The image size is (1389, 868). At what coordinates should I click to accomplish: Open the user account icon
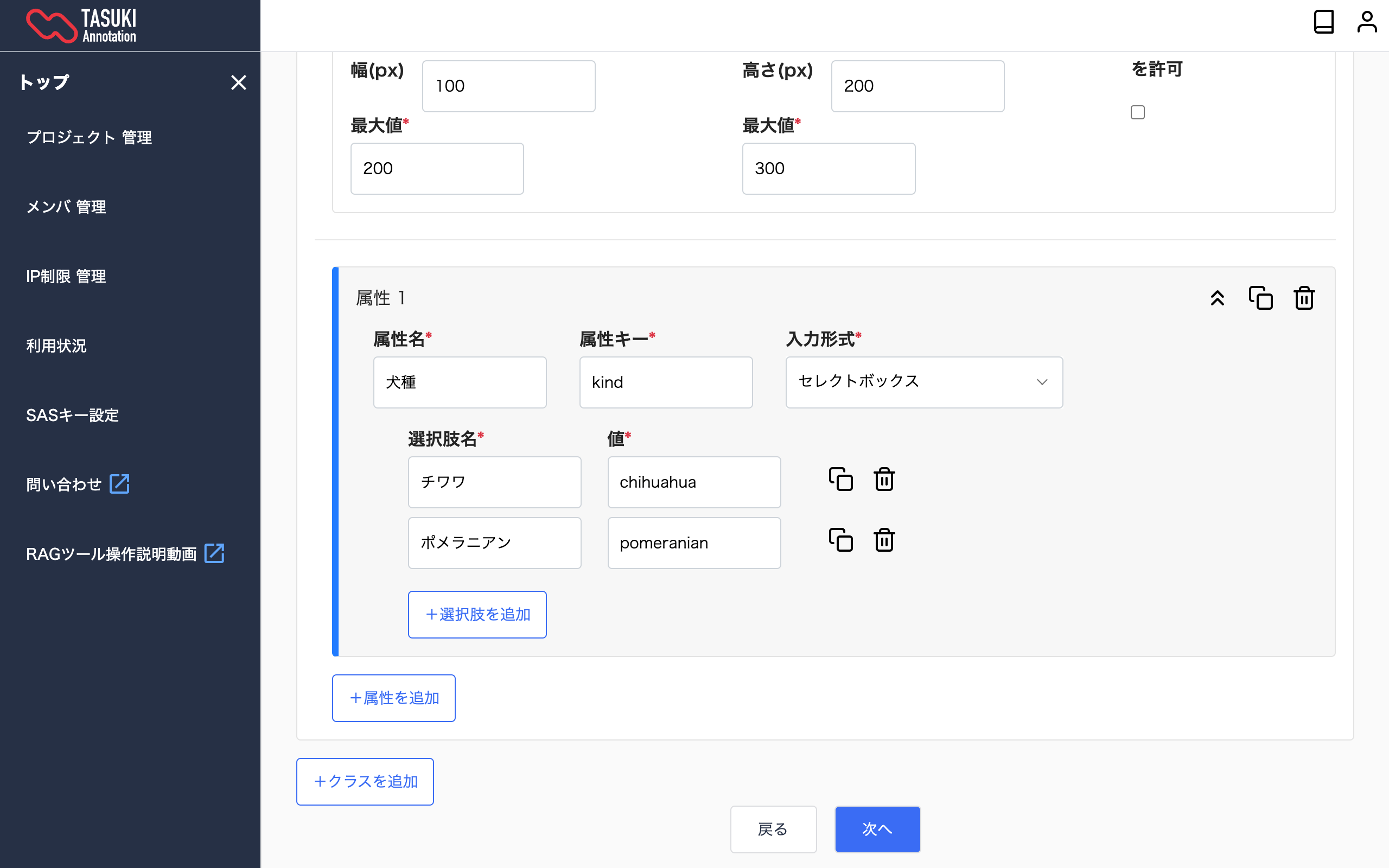[1367, 22]
